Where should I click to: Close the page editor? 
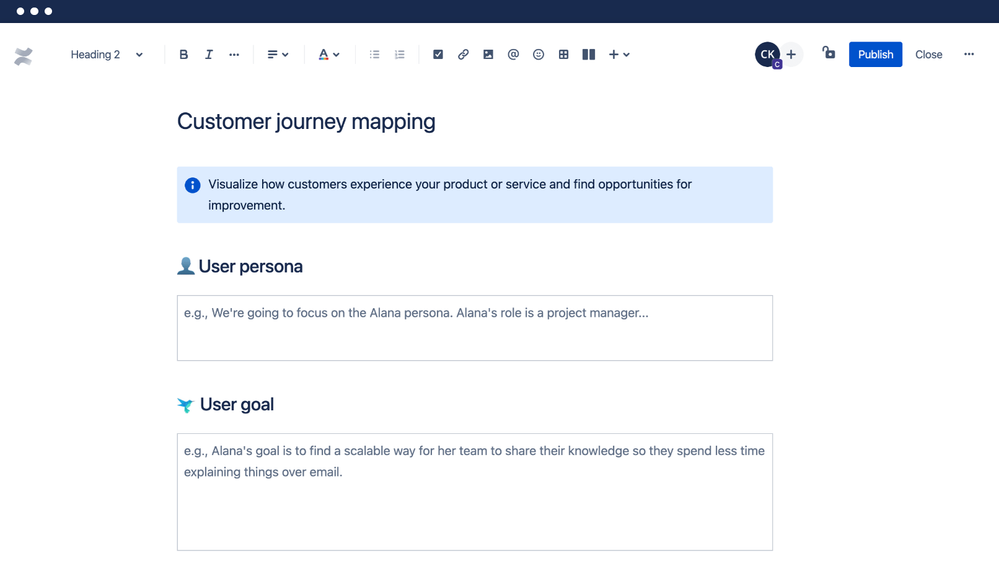tap(928, 54)
